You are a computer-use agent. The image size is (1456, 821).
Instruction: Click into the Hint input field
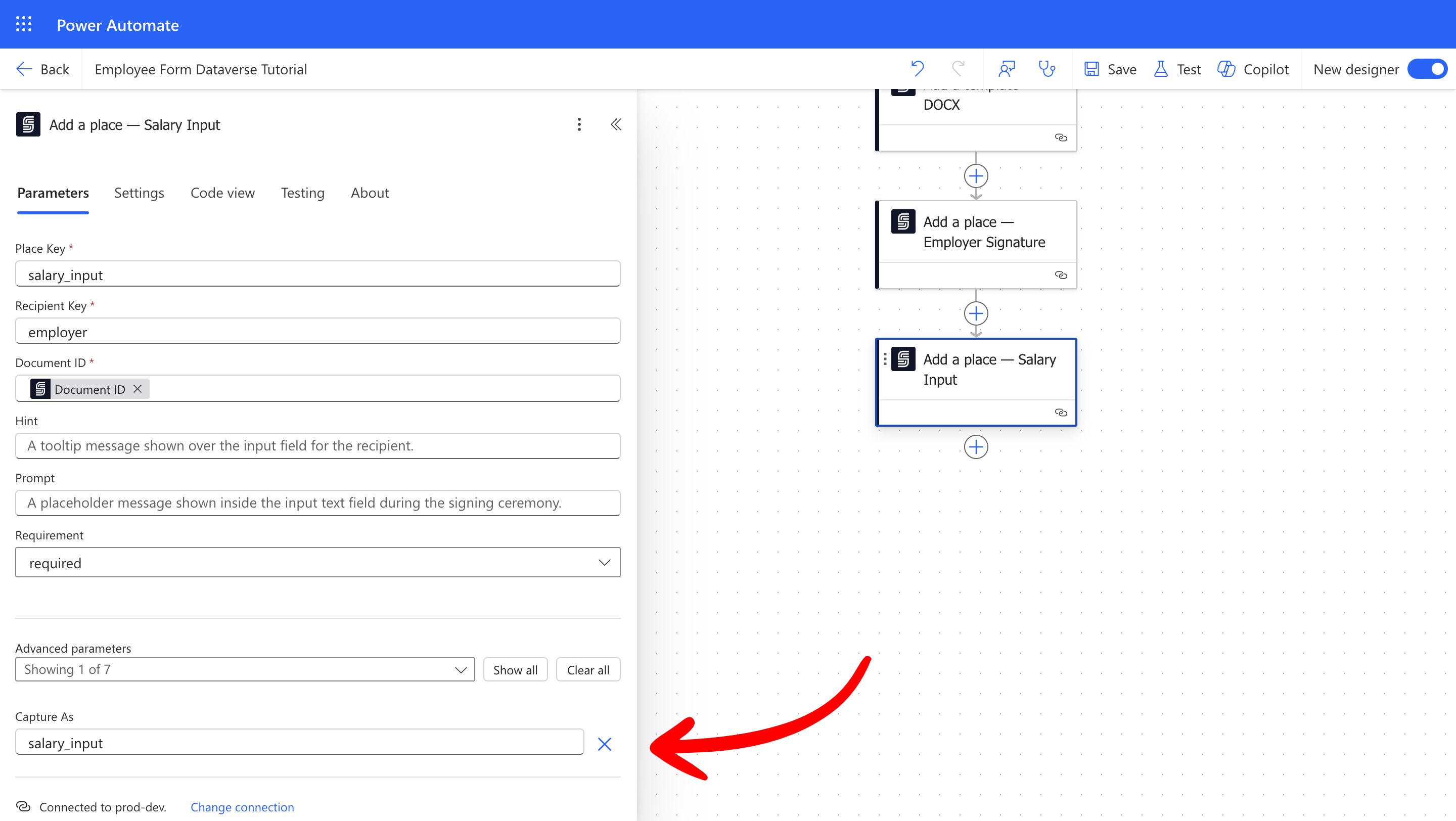coord(317,446)
